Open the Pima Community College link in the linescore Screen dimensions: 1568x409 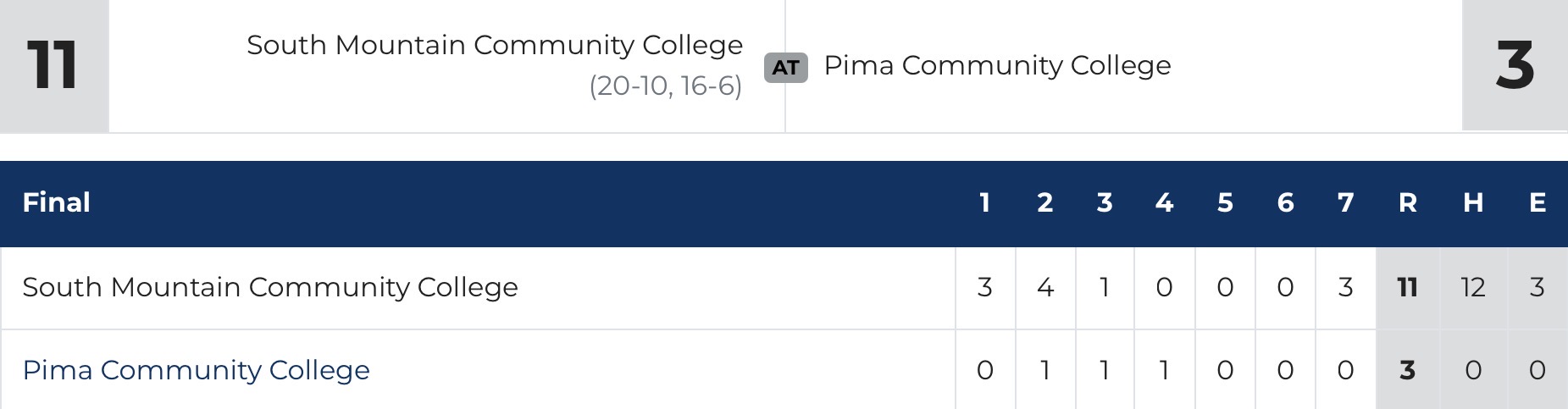coord(196,370)
